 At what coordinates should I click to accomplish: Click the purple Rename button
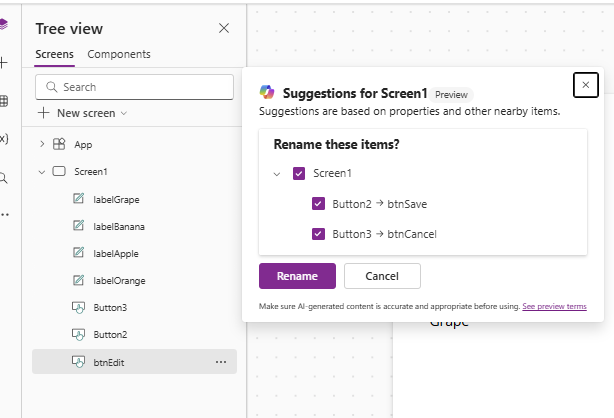coord(297,276)
